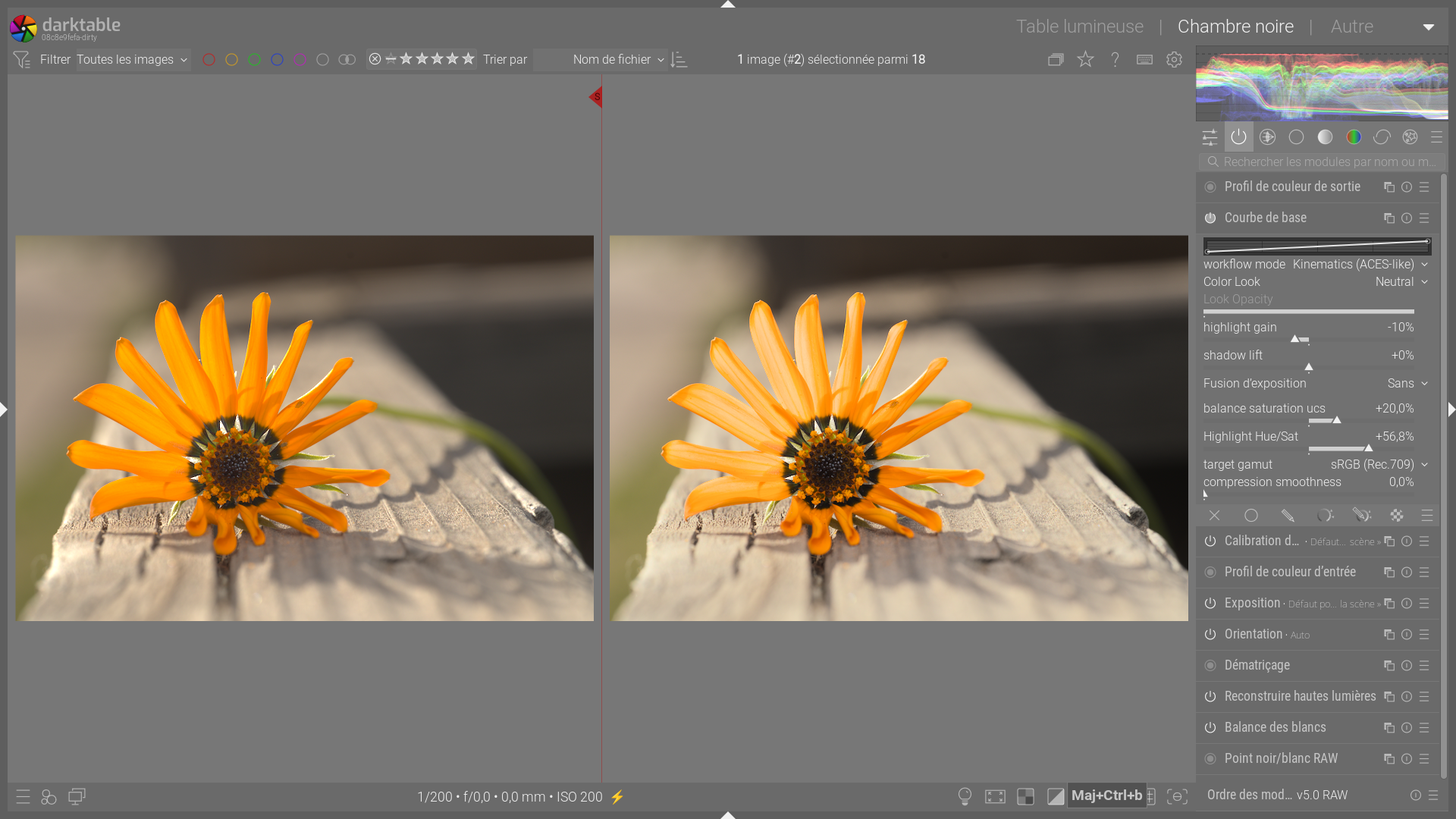
Task: Select the drawn mask pencil icon
Action: (1288, 516)
